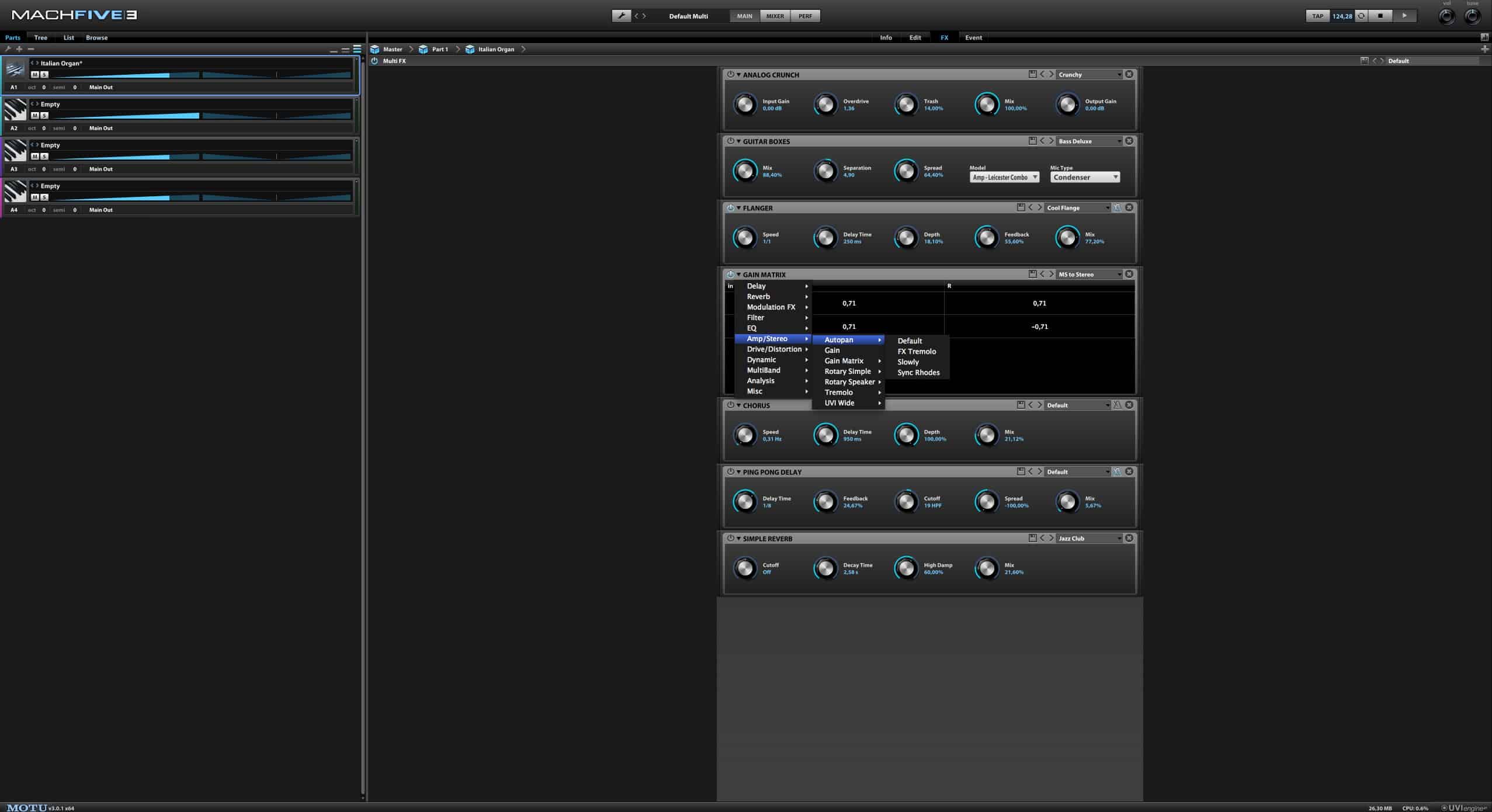Open the Amp - Leicester Combo model dropdown
Image resolution: width=1492 pixels, height=812 pixels.
(1004, 177)
